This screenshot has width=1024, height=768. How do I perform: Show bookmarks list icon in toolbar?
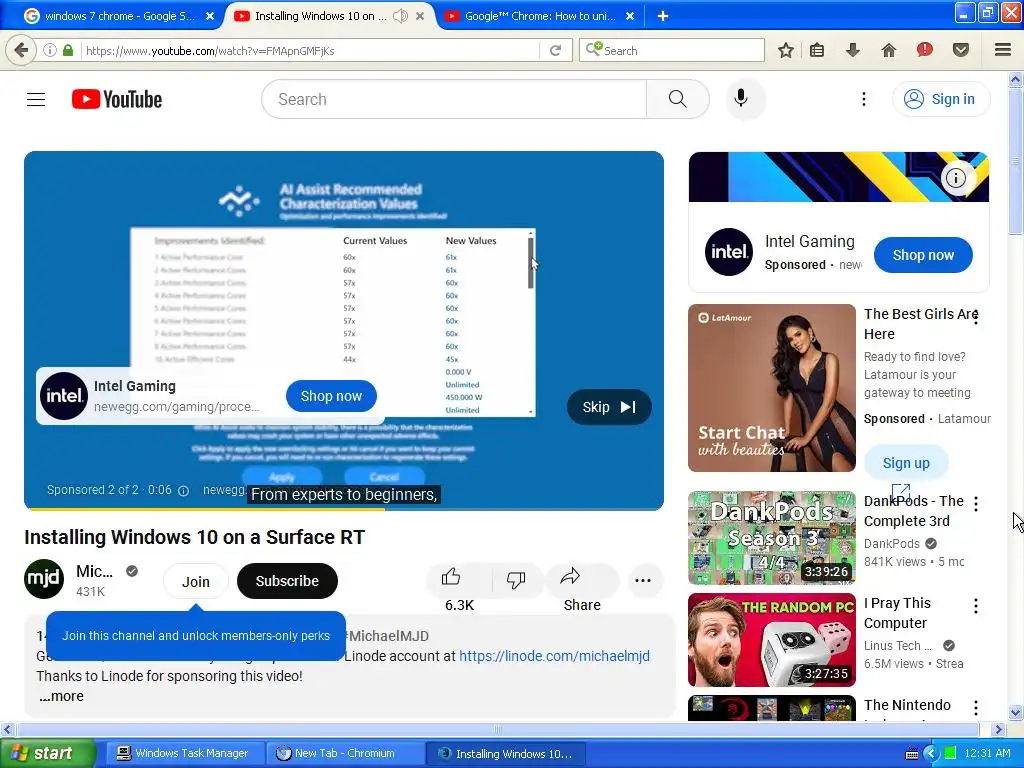tap(817, 50)
